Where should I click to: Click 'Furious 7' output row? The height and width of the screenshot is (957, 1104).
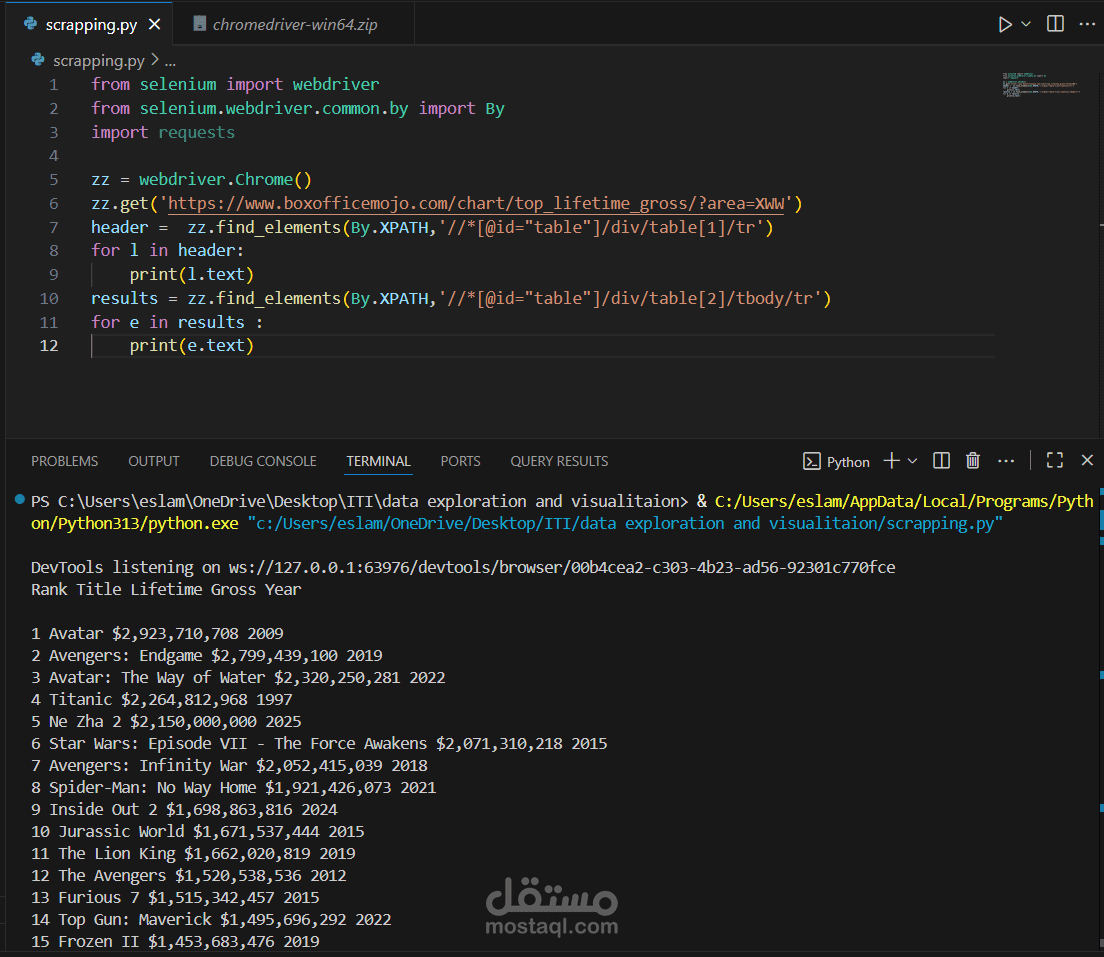(175, 898)
